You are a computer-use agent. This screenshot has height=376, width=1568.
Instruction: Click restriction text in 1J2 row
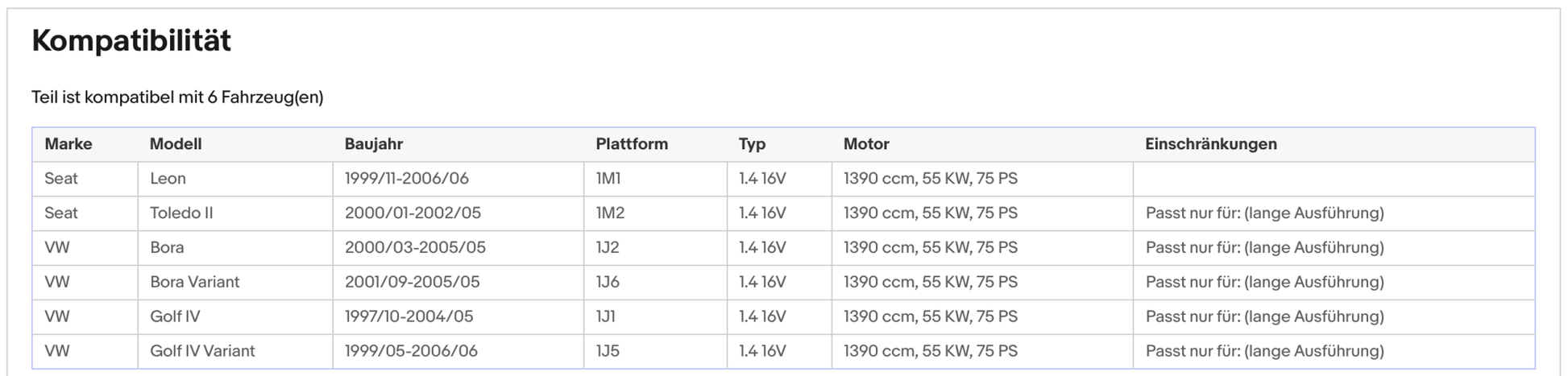coord(1265,248)
